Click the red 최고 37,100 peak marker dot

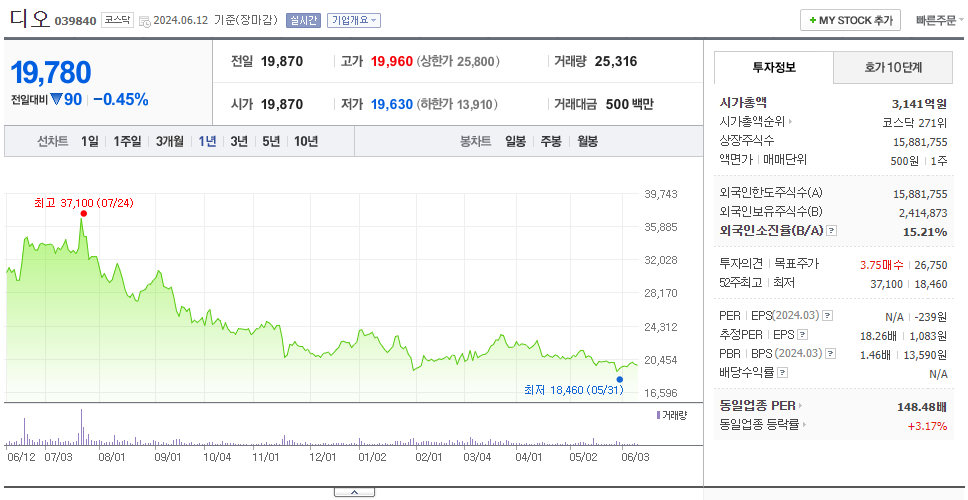(x=83, y=214)
